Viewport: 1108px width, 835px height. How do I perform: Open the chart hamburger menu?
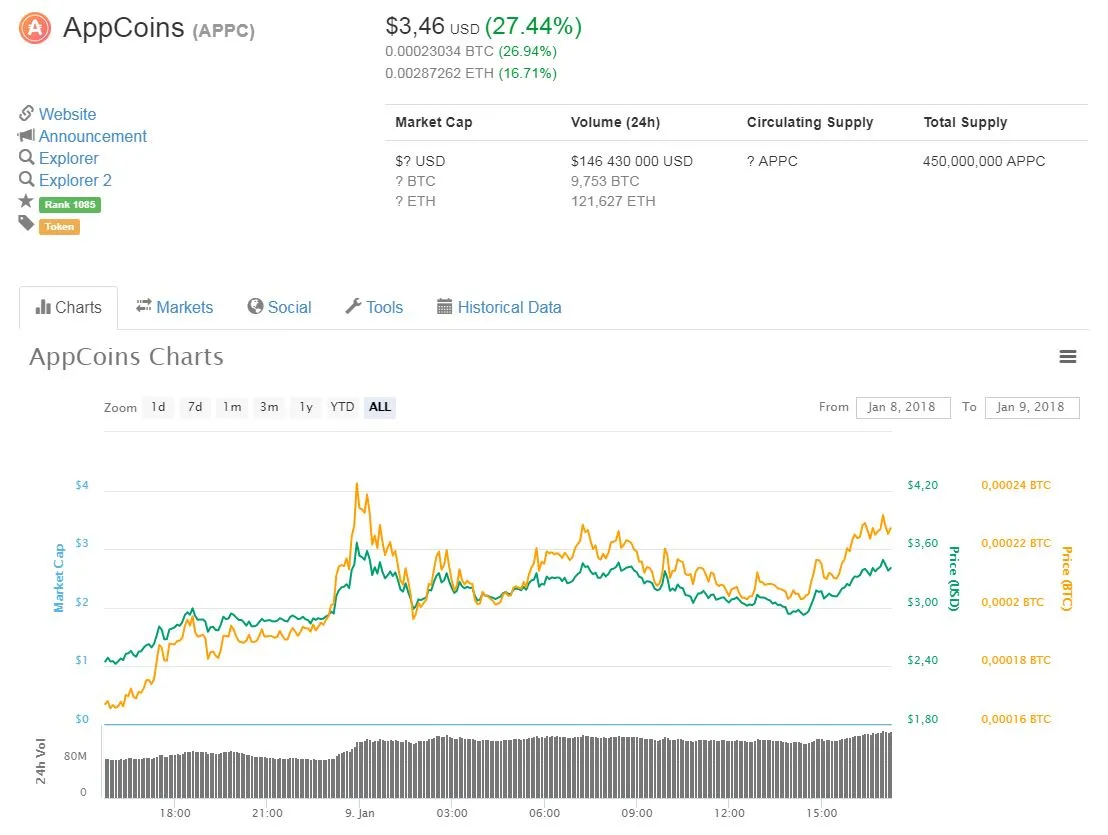[1068, 357]
